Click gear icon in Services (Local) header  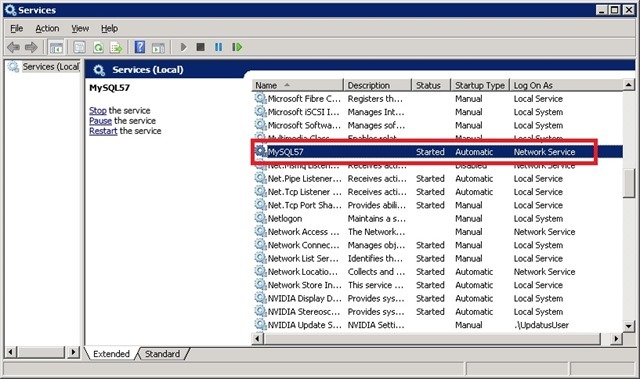click(x=99, y=70)
